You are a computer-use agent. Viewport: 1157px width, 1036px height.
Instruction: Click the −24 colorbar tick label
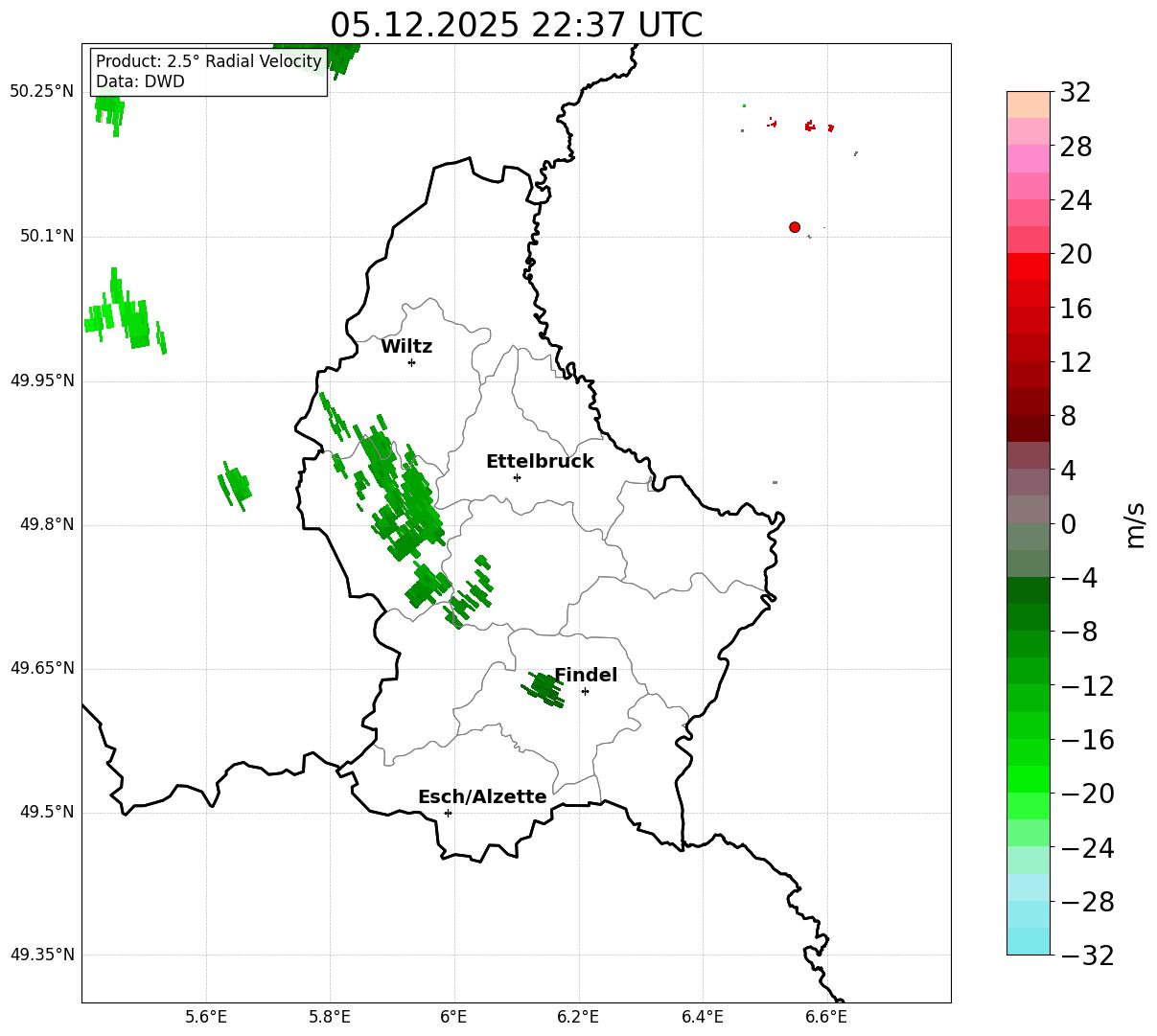tap(1087, 848)
